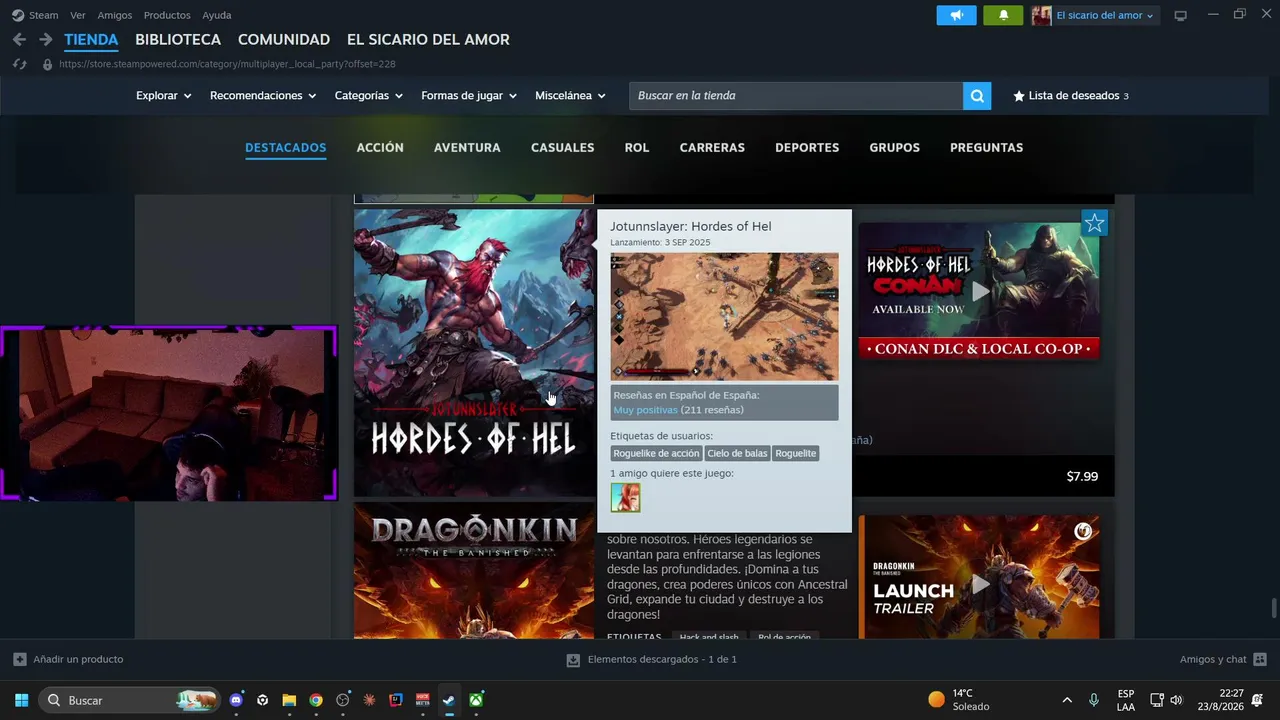Viewport: 1280px width, 720px height.
Task: Go back with the left arrow
Action: 19,40
